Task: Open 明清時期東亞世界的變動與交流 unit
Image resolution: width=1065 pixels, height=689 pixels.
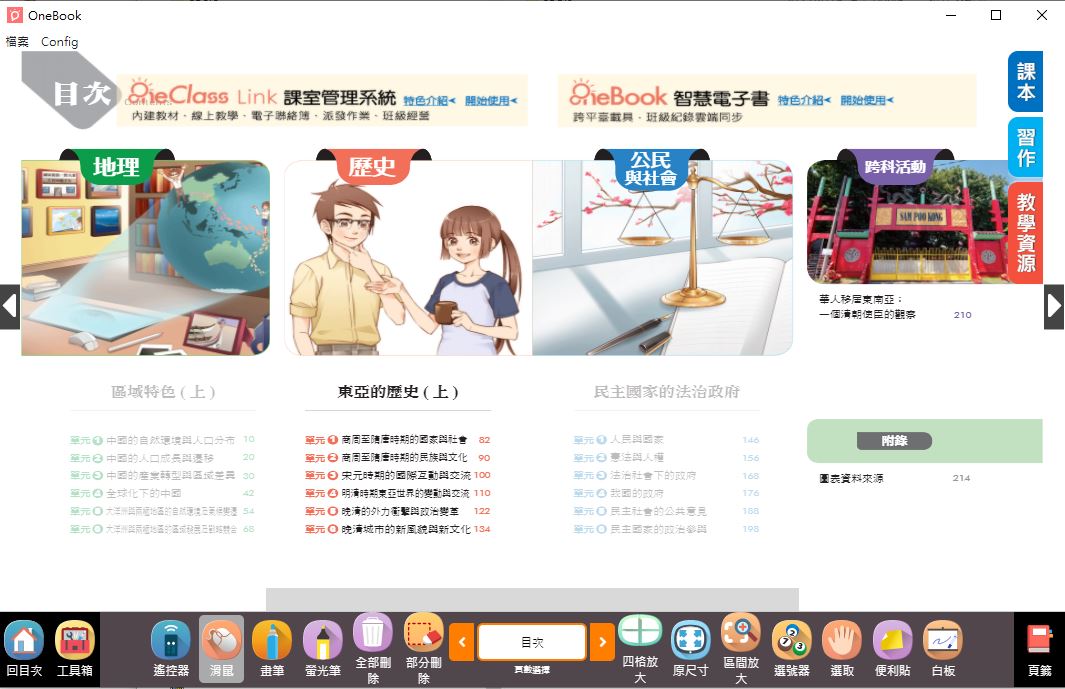Action: click(398, 493)
